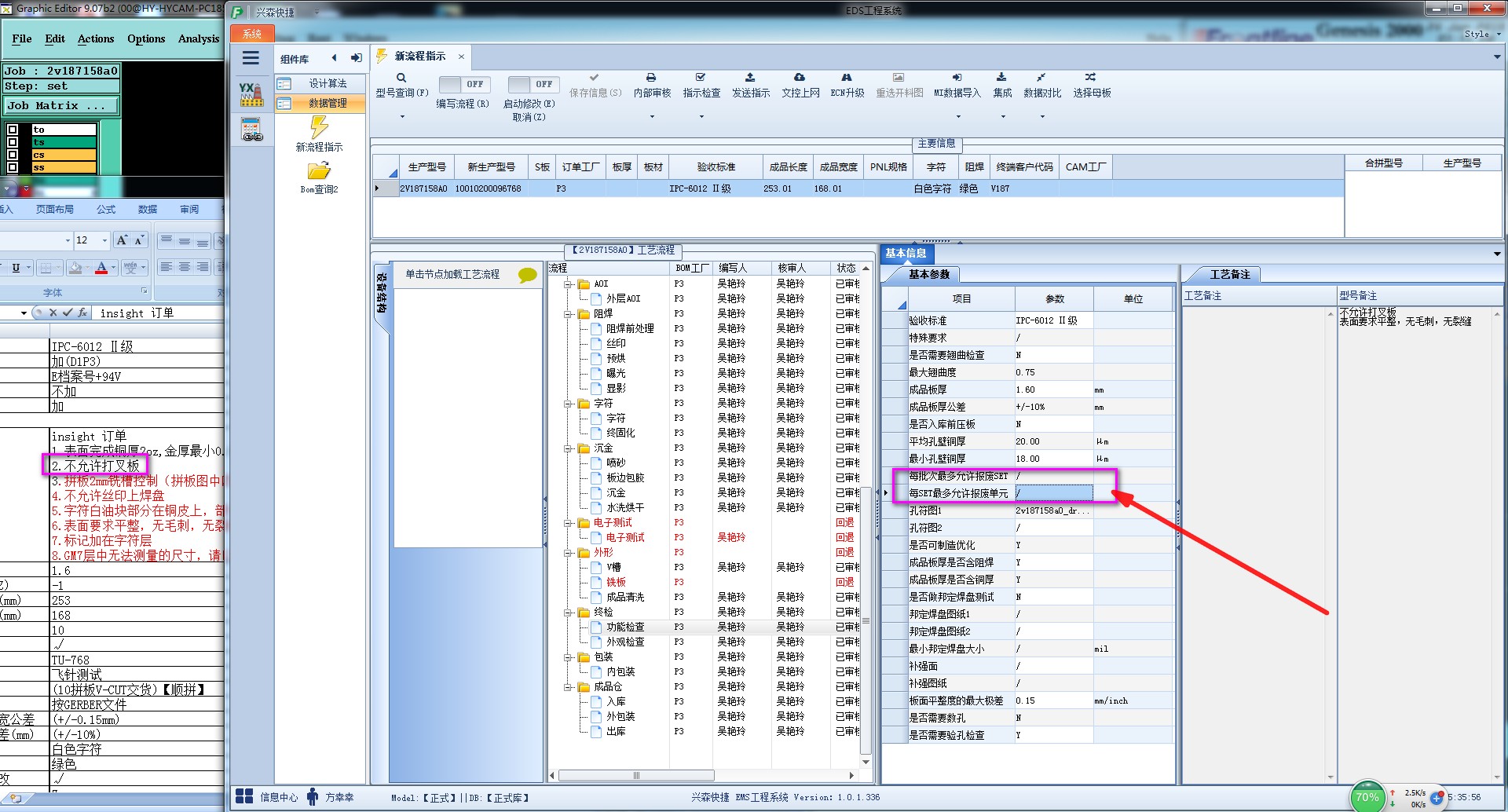
Task: Click 指示检查 checkmark tool
Action: (701, 85)
